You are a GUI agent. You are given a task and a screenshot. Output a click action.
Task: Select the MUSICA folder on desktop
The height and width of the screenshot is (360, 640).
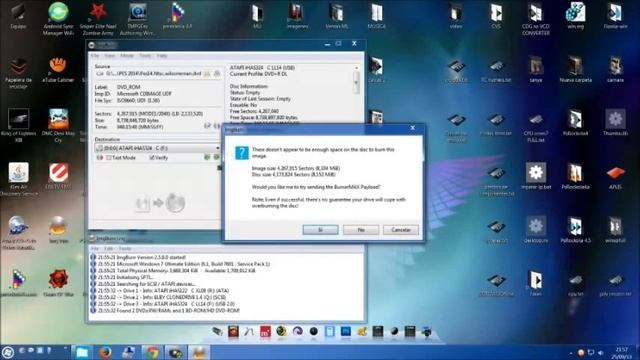(376, 16)
